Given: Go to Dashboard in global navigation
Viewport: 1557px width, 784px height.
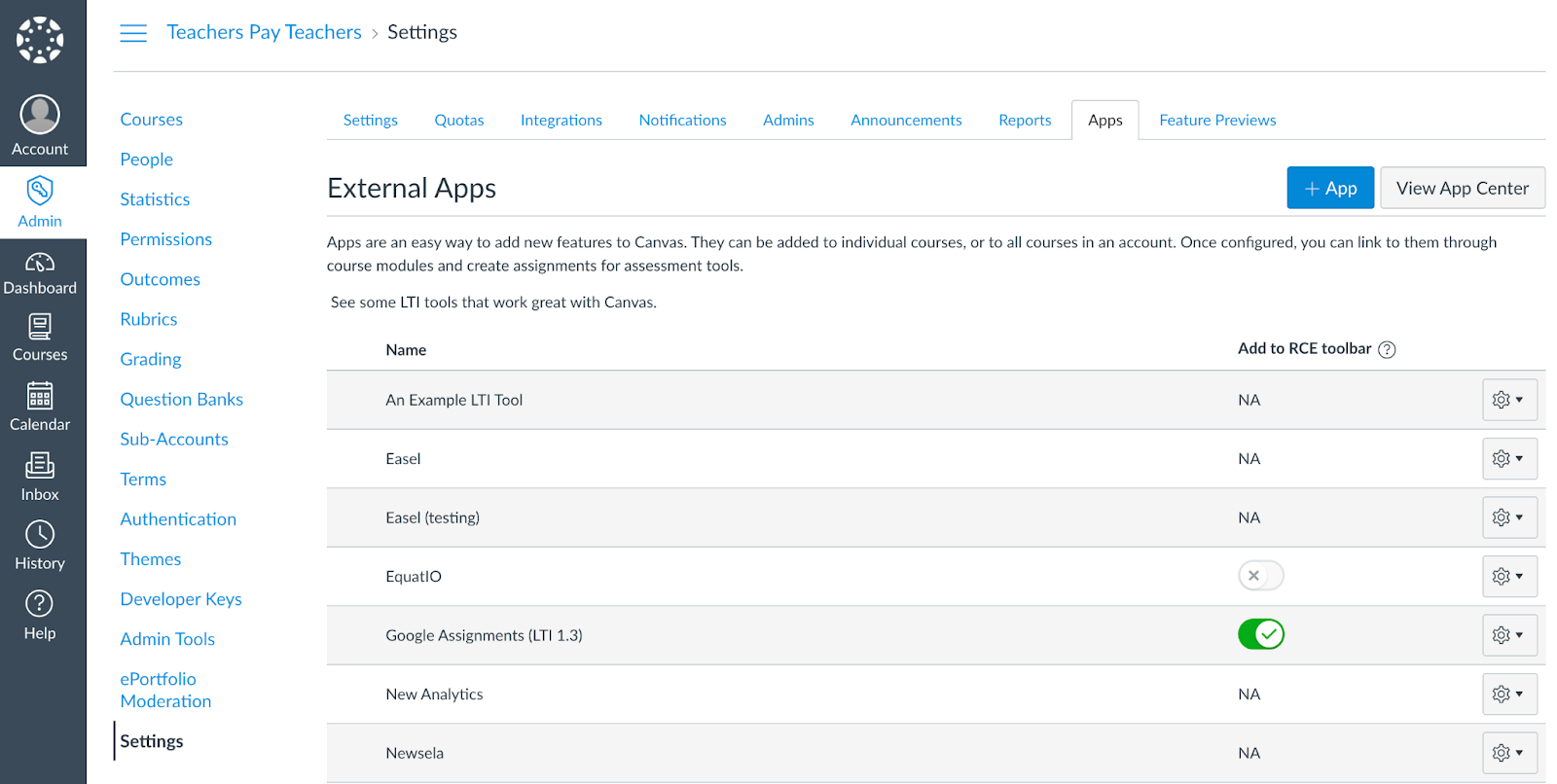Looking at the screenshot, I should [40, 273].
